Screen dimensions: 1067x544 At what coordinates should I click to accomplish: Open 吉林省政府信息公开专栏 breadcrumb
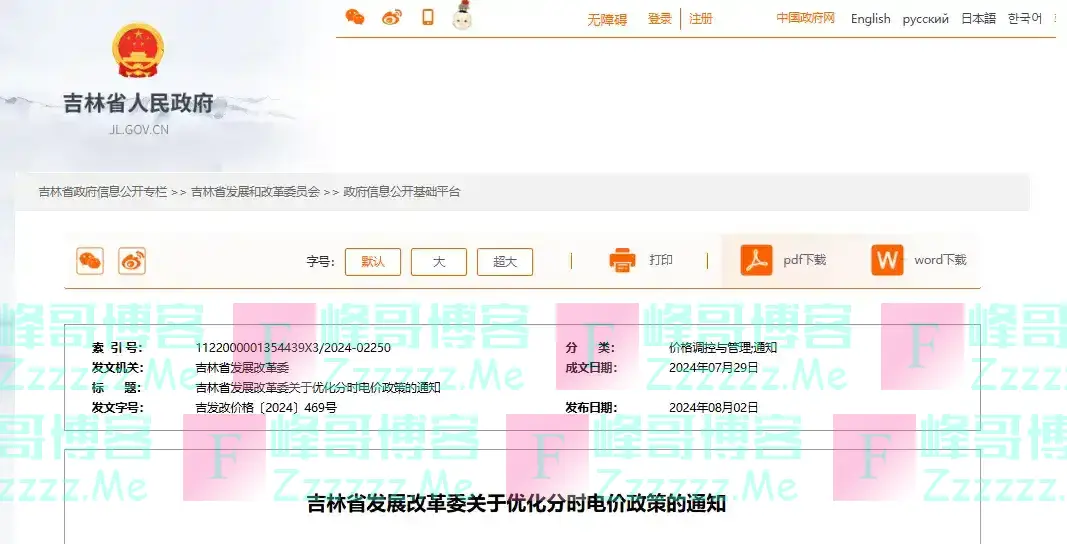click(x=103, y=192)
